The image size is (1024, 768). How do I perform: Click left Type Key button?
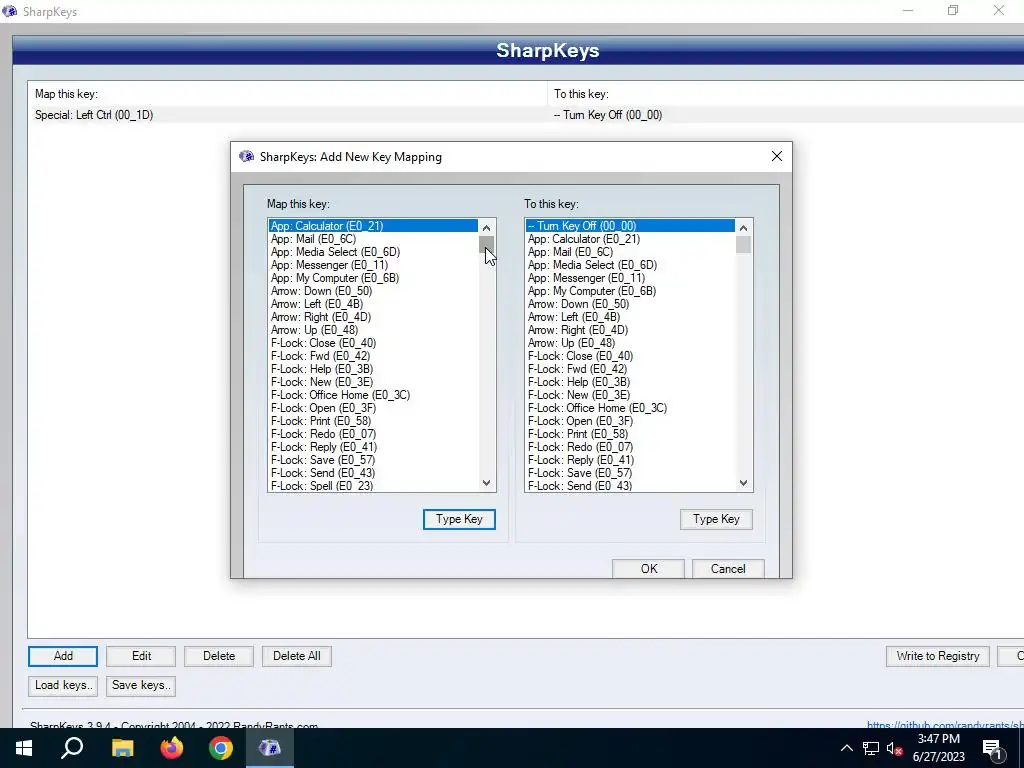pyautogui.click(x=459, y=519)
